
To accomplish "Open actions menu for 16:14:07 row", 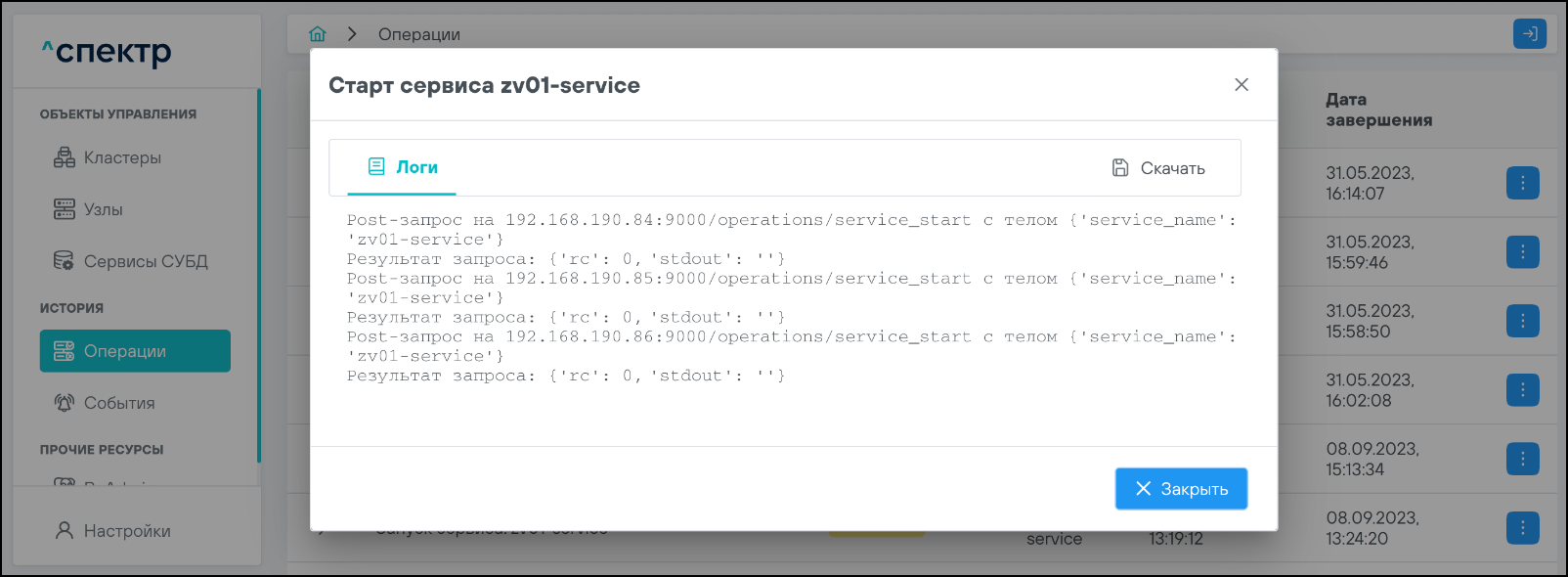I will [x=1522, y=183].
